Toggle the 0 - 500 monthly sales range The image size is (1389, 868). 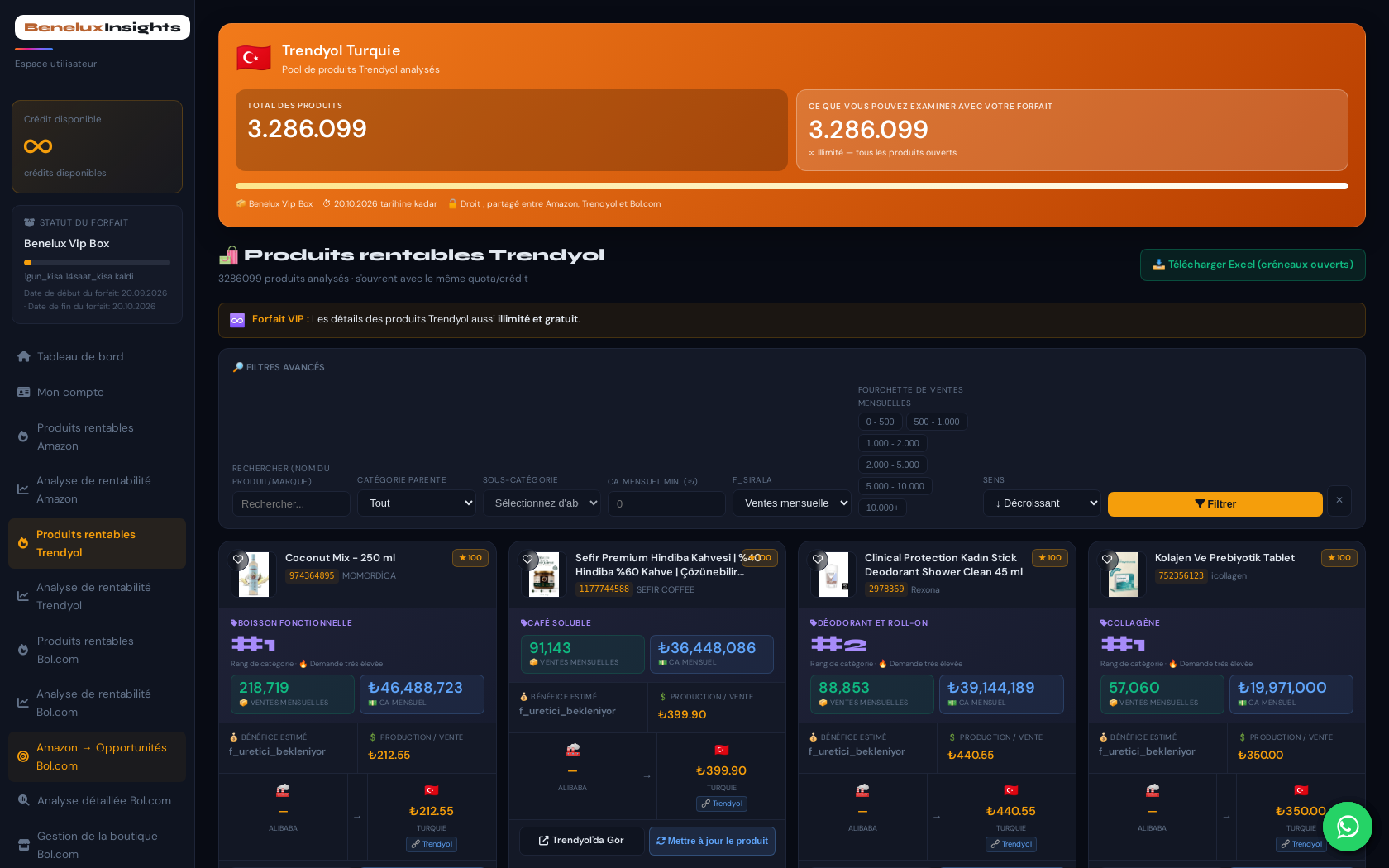click(x=880, y=422)
